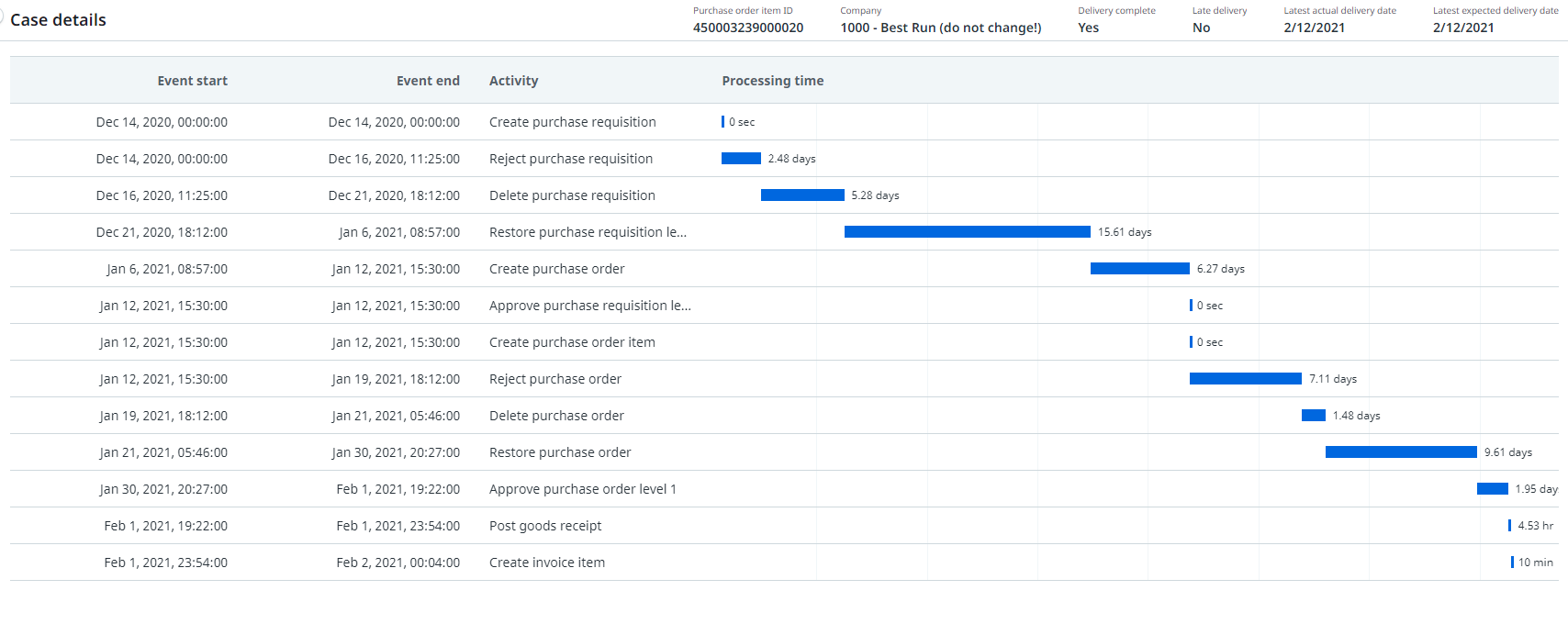
Task: Select the Reject purchase order processing bar
Action: click(x=1245, y=378)
